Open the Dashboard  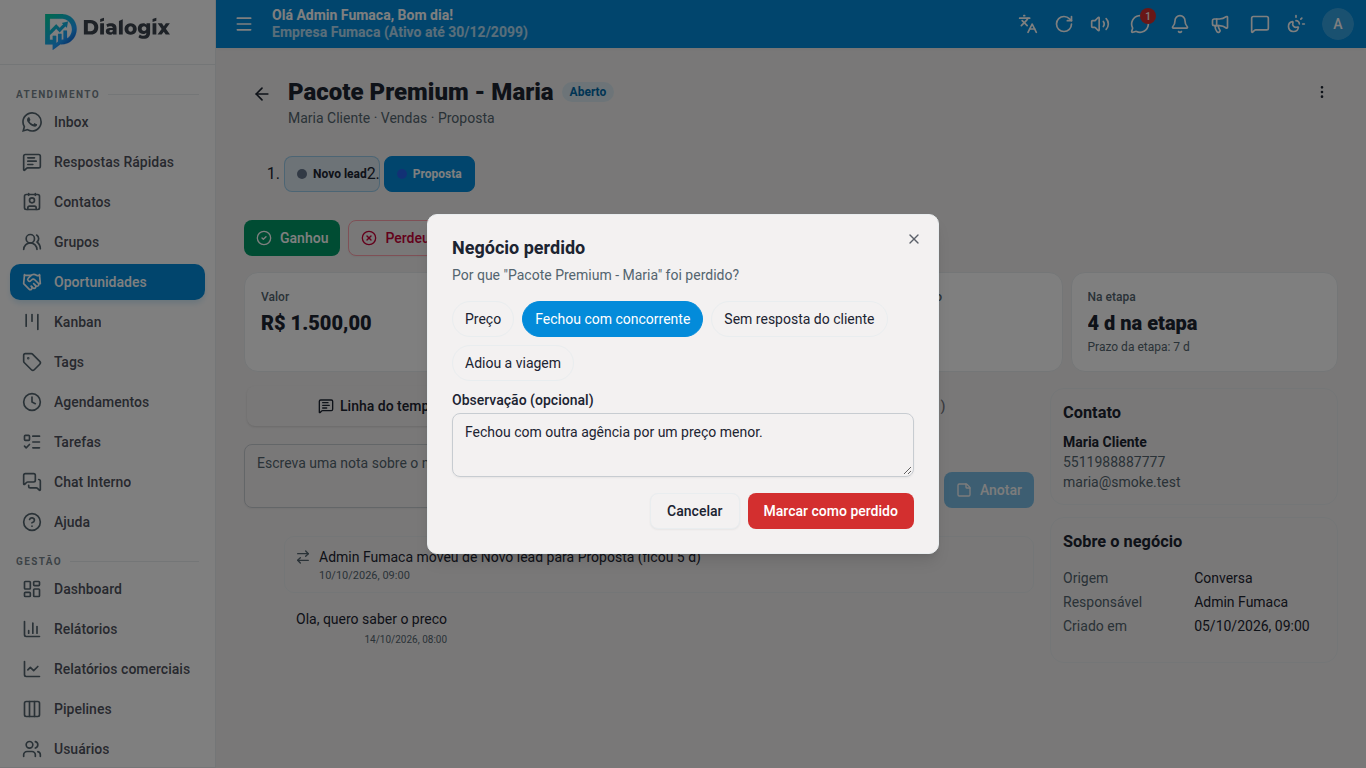coord(108,589)
